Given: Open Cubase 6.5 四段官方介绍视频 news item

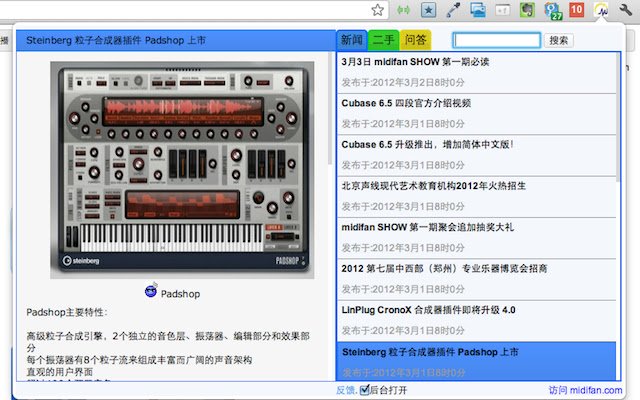Looking at the screenshot, I should (476, 114).
